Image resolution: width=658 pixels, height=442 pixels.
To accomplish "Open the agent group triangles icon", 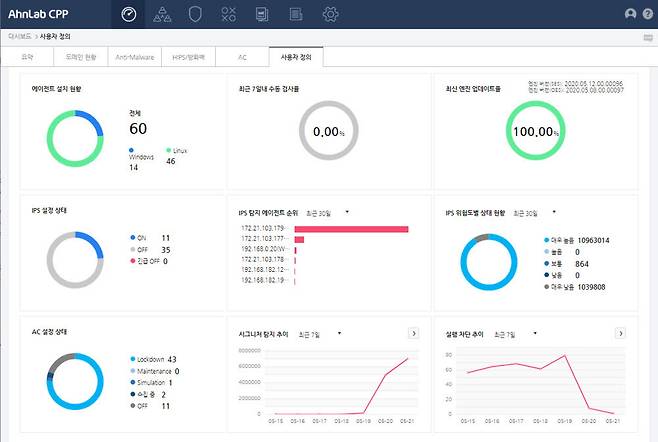I will tap(162, 14).
